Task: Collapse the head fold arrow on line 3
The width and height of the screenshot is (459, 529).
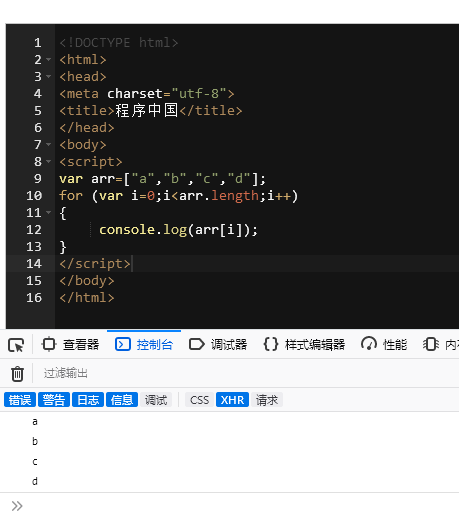Action: [x=49, y=77]
